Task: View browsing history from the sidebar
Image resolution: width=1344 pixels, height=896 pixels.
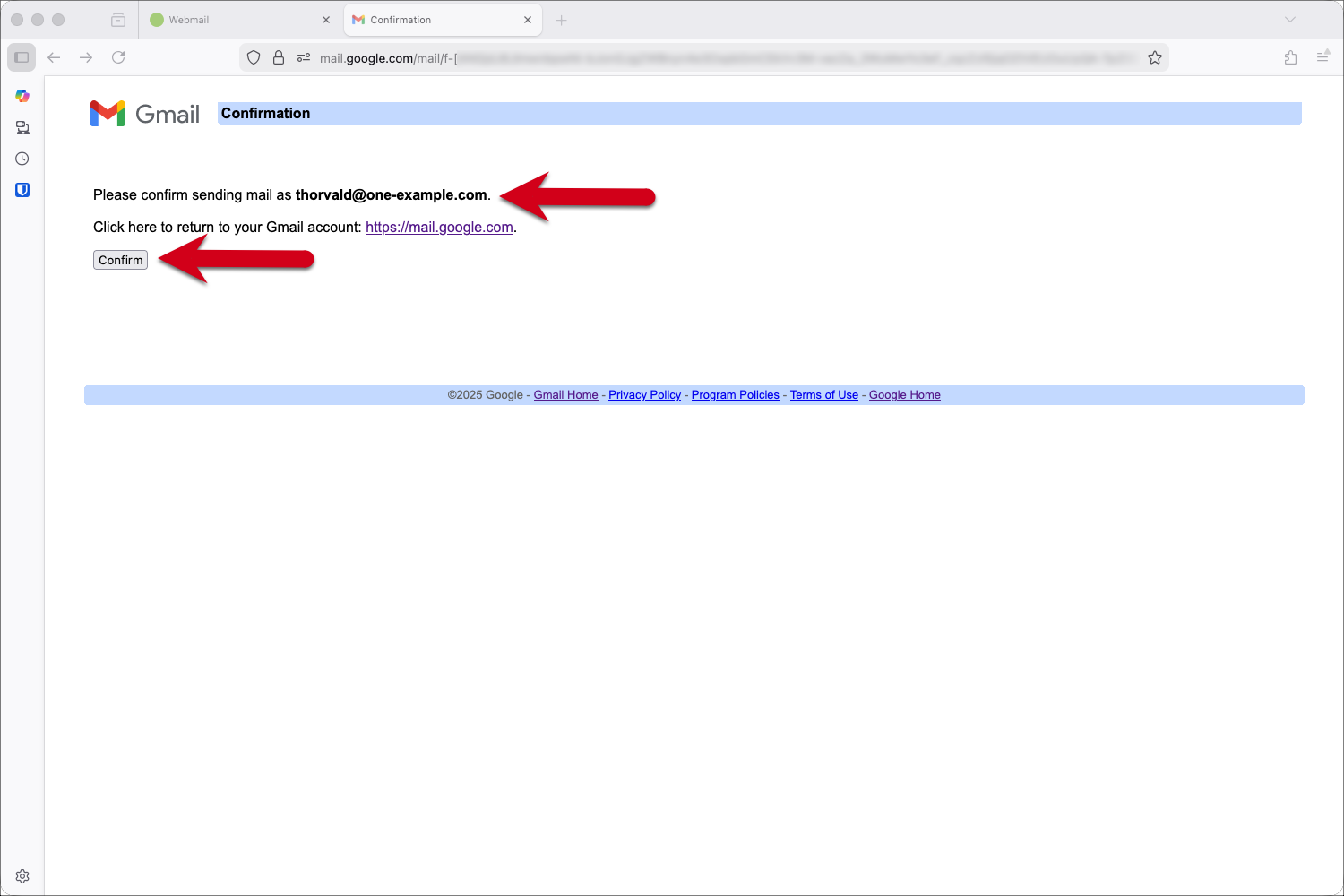Action: 22,159
